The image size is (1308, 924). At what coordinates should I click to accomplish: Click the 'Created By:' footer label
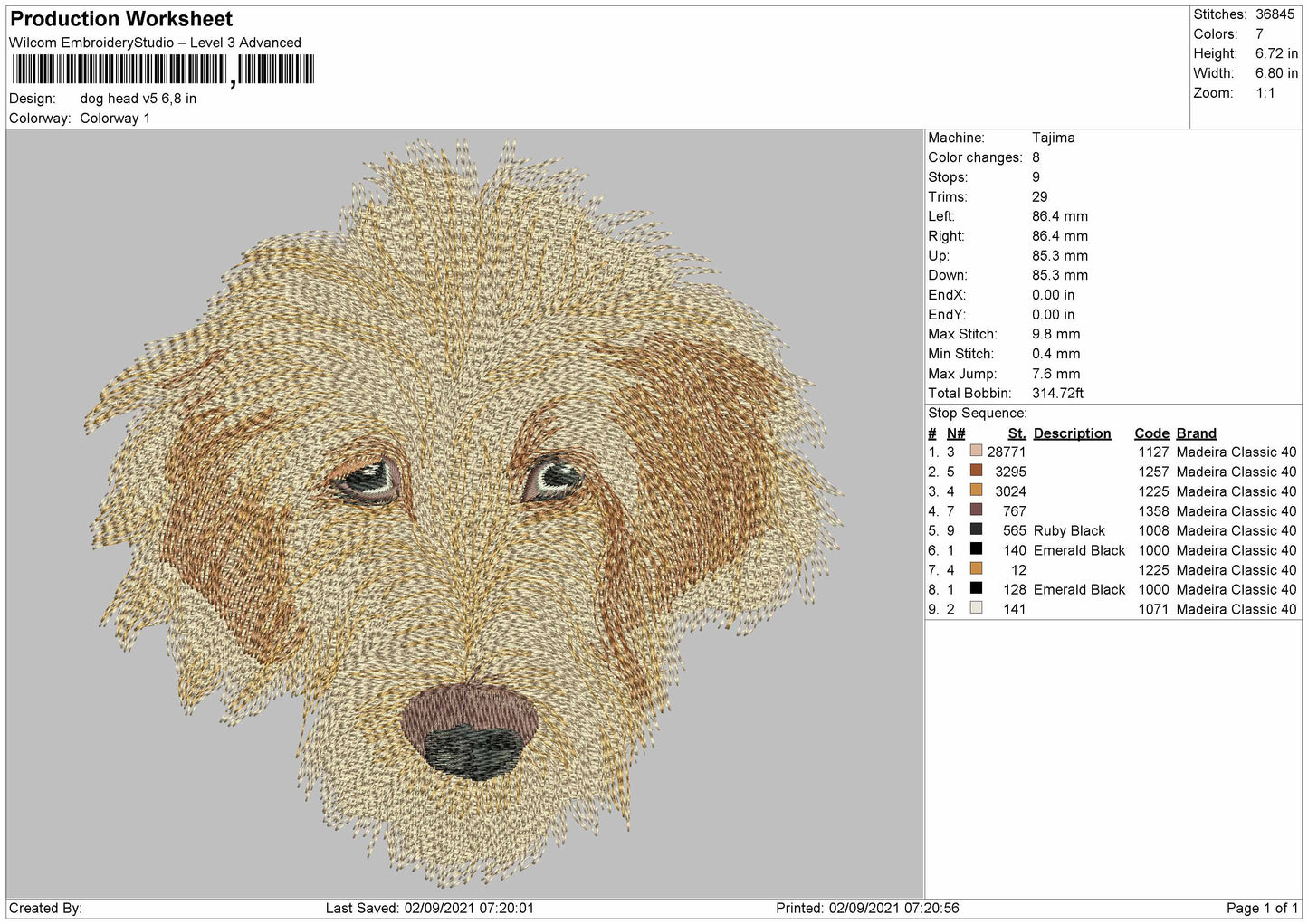coord(45,908)
